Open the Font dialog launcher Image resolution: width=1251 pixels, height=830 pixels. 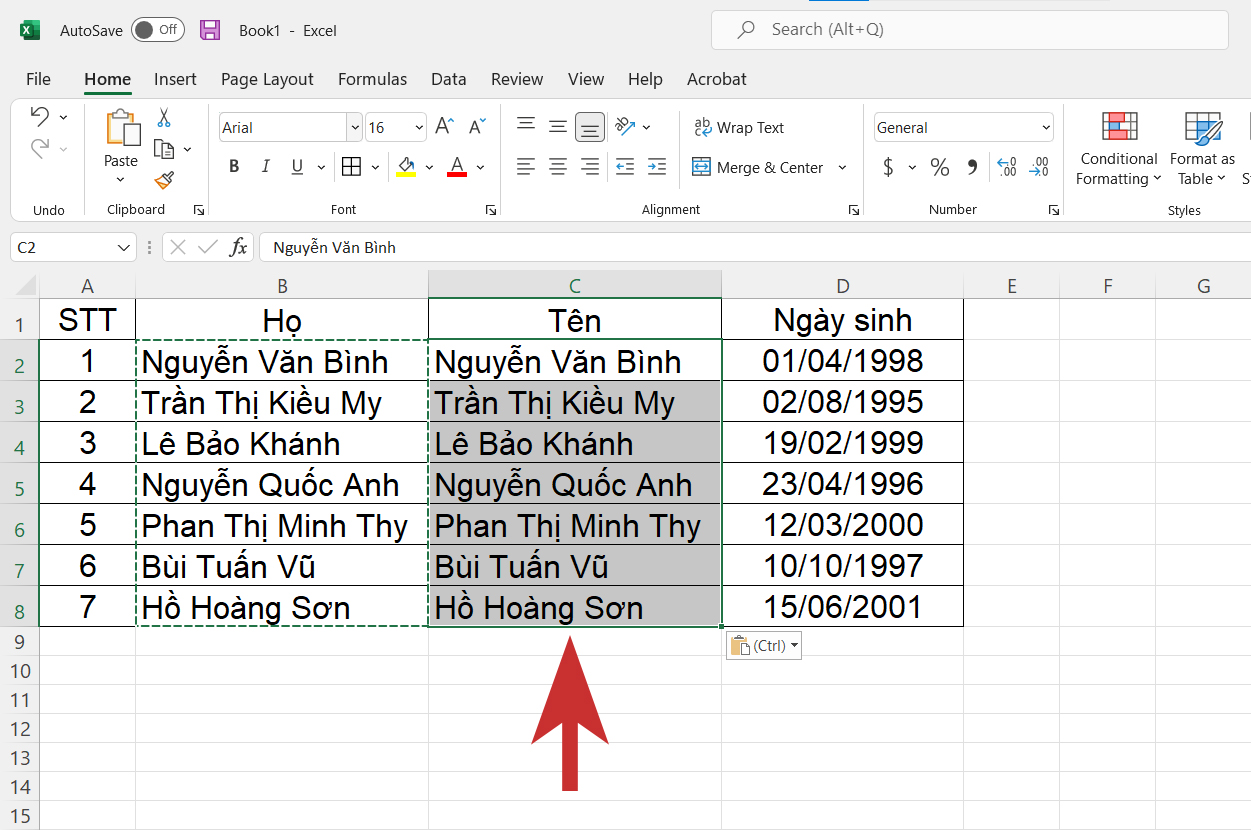pos(491,210)
